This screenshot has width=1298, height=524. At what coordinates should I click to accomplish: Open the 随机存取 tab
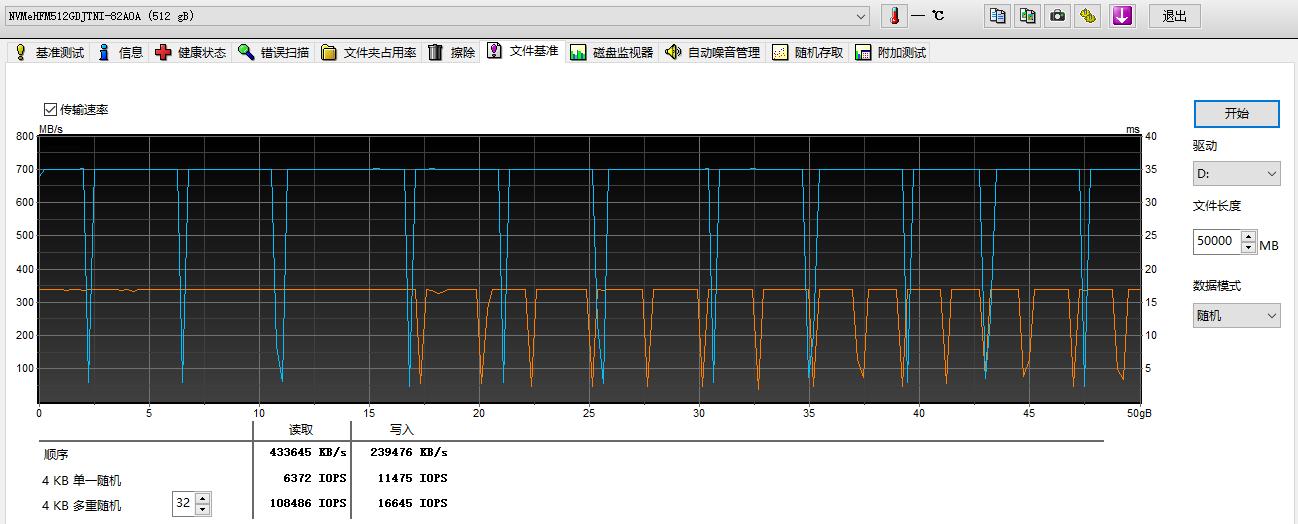click(x=808, y=52)
